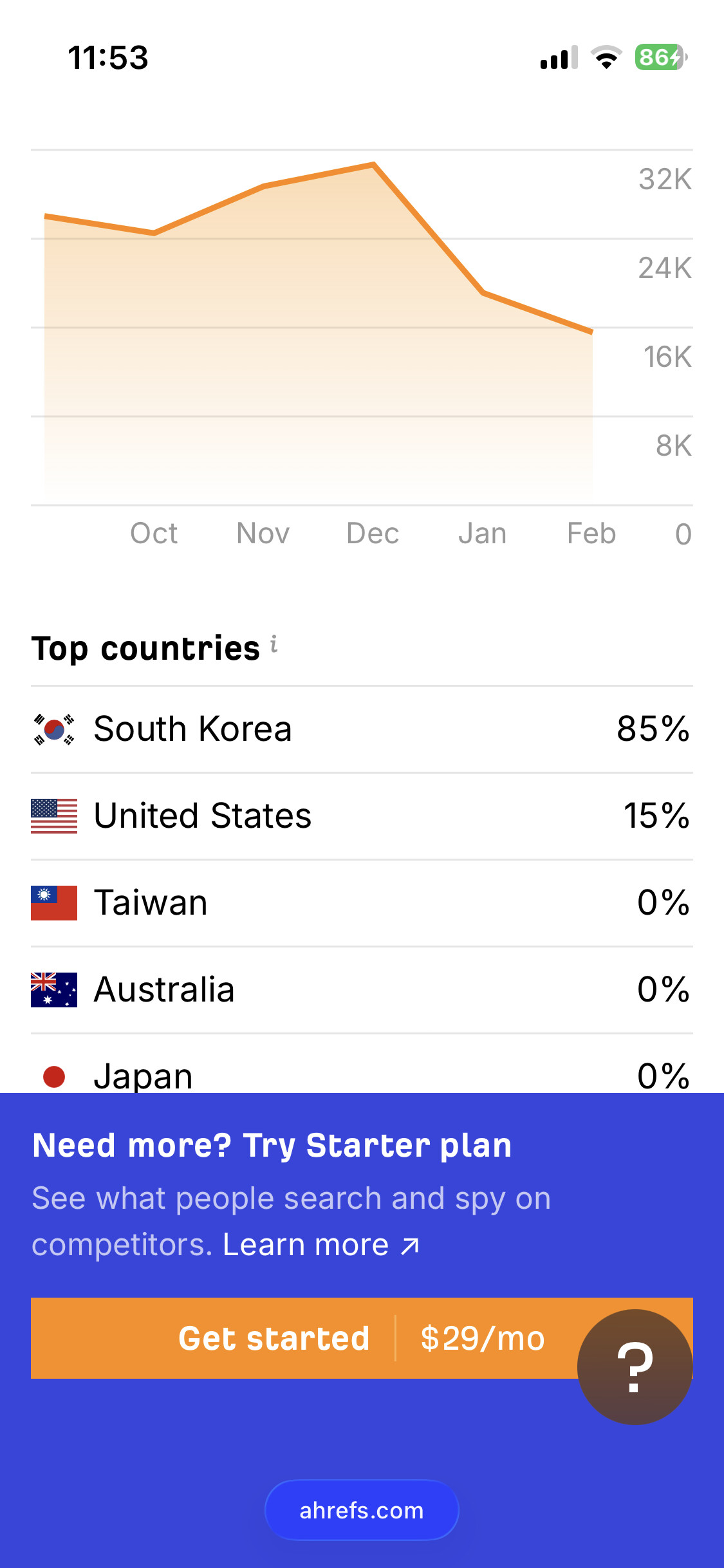Viewport: 724px width, 1568px height.
Task: Tap the chart peak at Dec
Action: [x=373, y=165]
